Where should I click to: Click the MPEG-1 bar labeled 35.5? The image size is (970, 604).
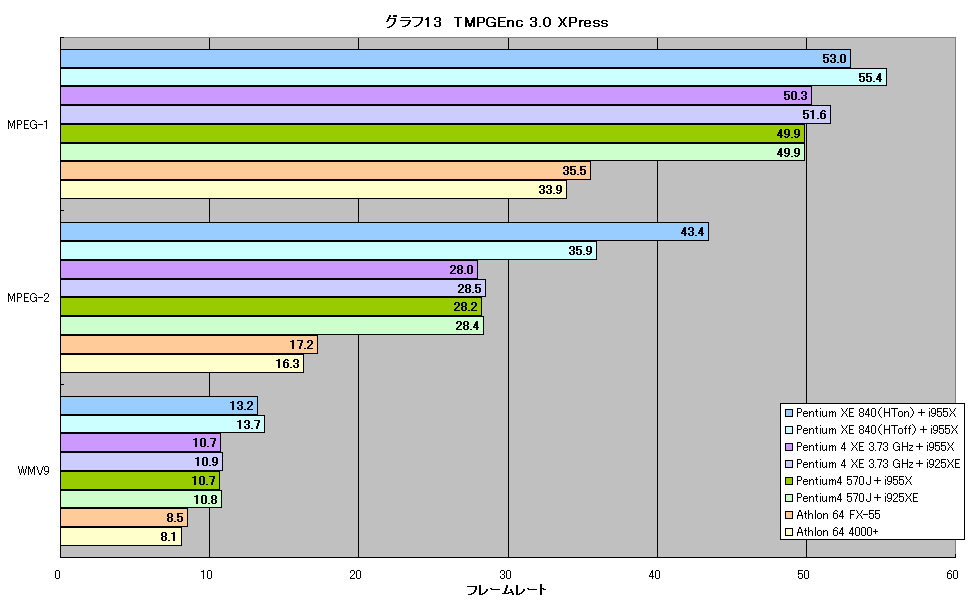pos(325,171)
